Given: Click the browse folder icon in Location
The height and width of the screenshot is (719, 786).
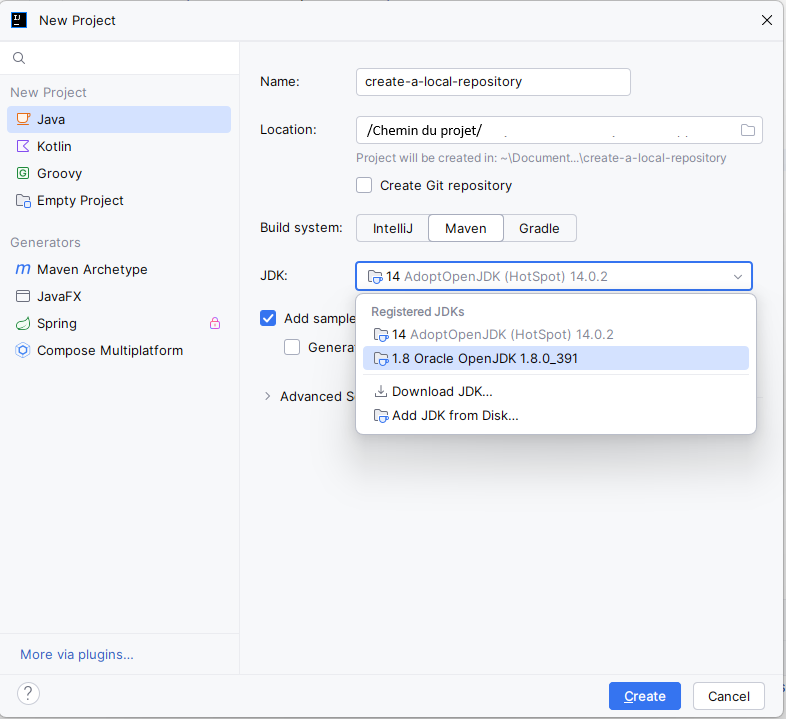Looking at the screenshot, I should [748, 130].
